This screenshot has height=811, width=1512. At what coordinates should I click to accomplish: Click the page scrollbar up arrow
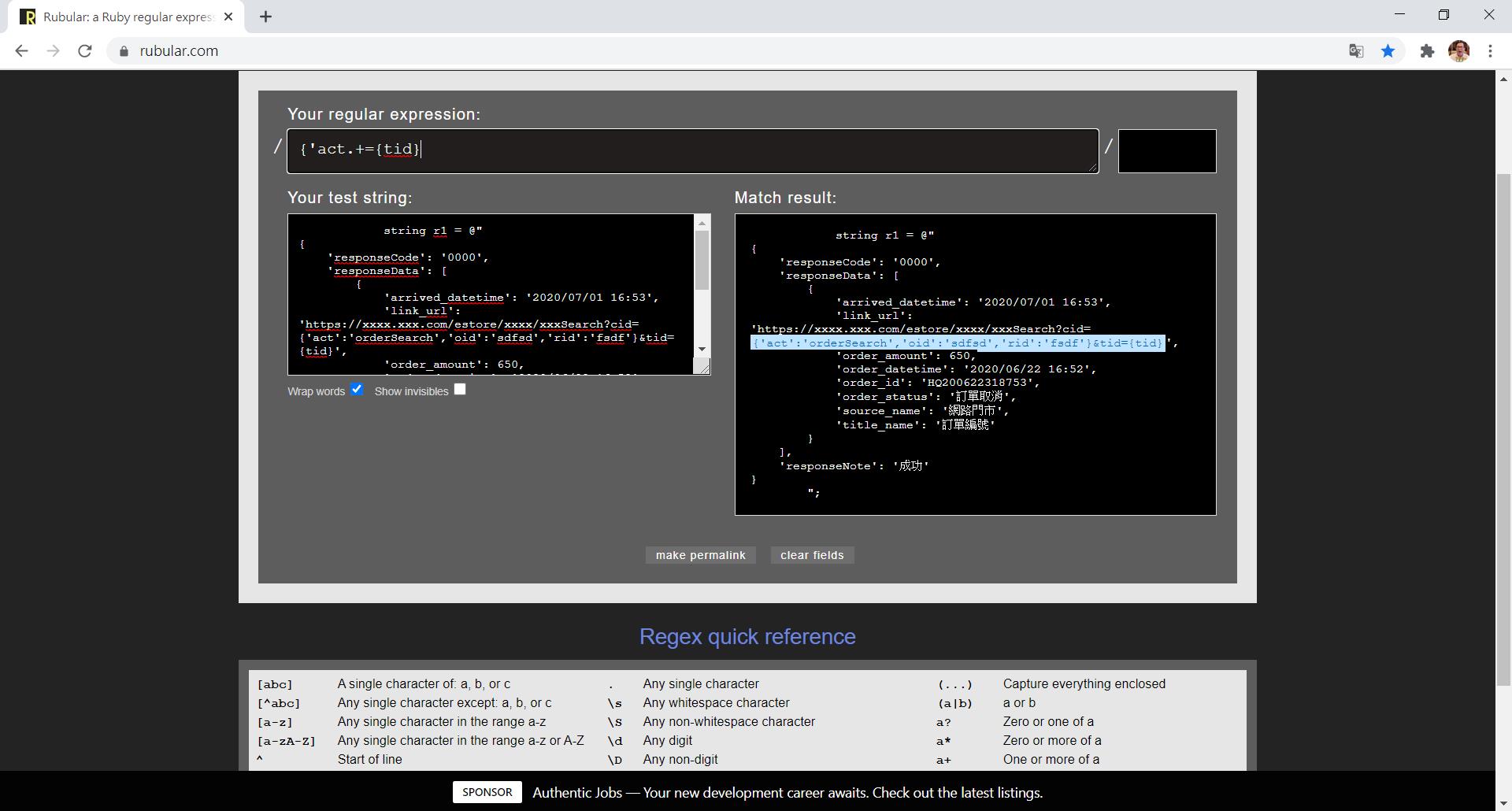tap(1503, 79)
